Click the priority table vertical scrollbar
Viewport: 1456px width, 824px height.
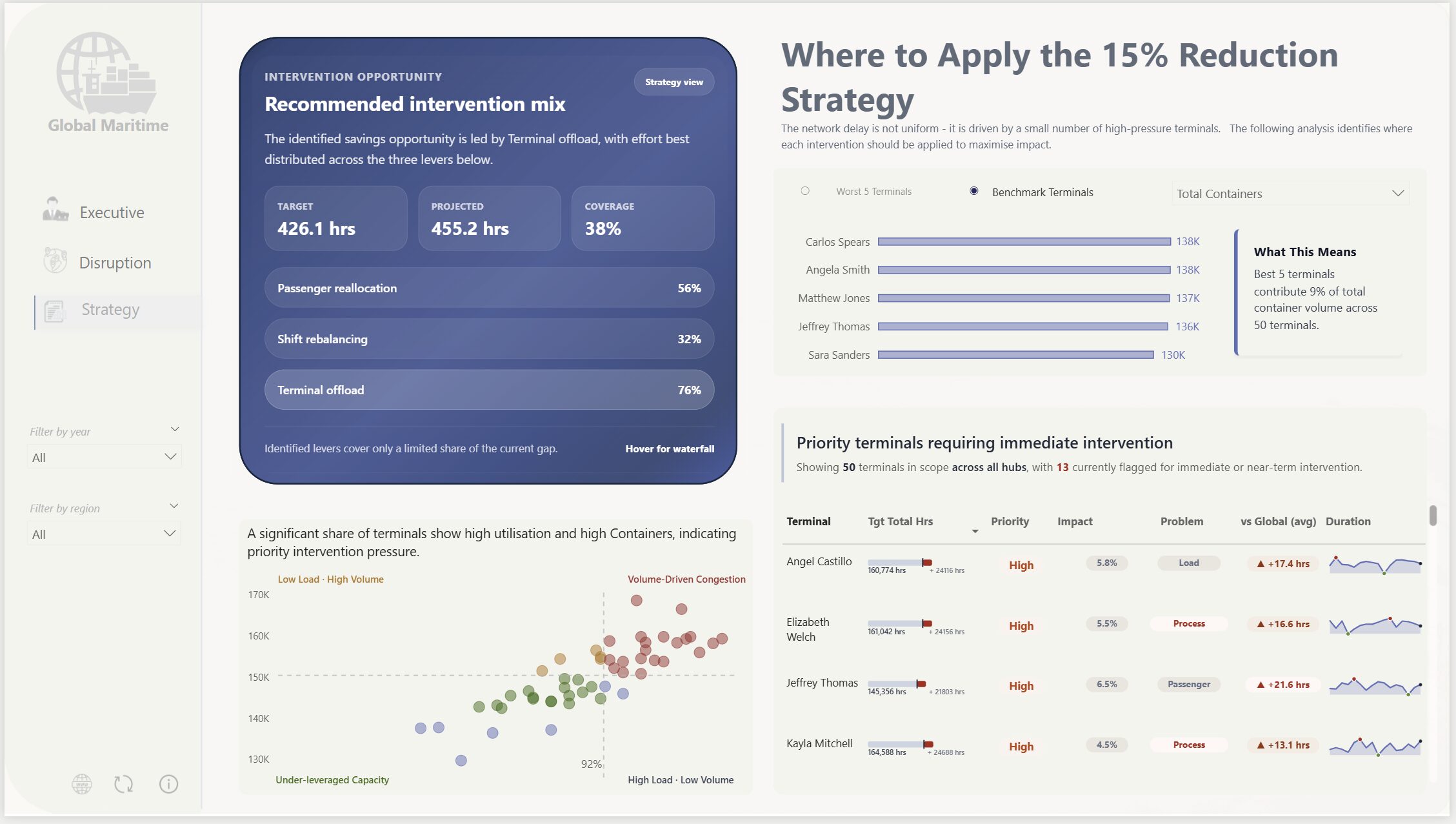click(x=1433, y=516)
